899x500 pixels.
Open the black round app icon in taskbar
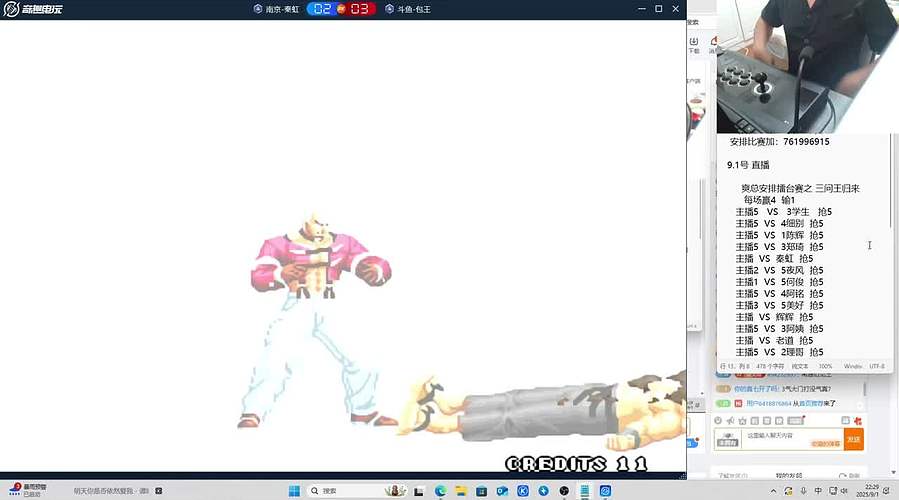[564, 491]
